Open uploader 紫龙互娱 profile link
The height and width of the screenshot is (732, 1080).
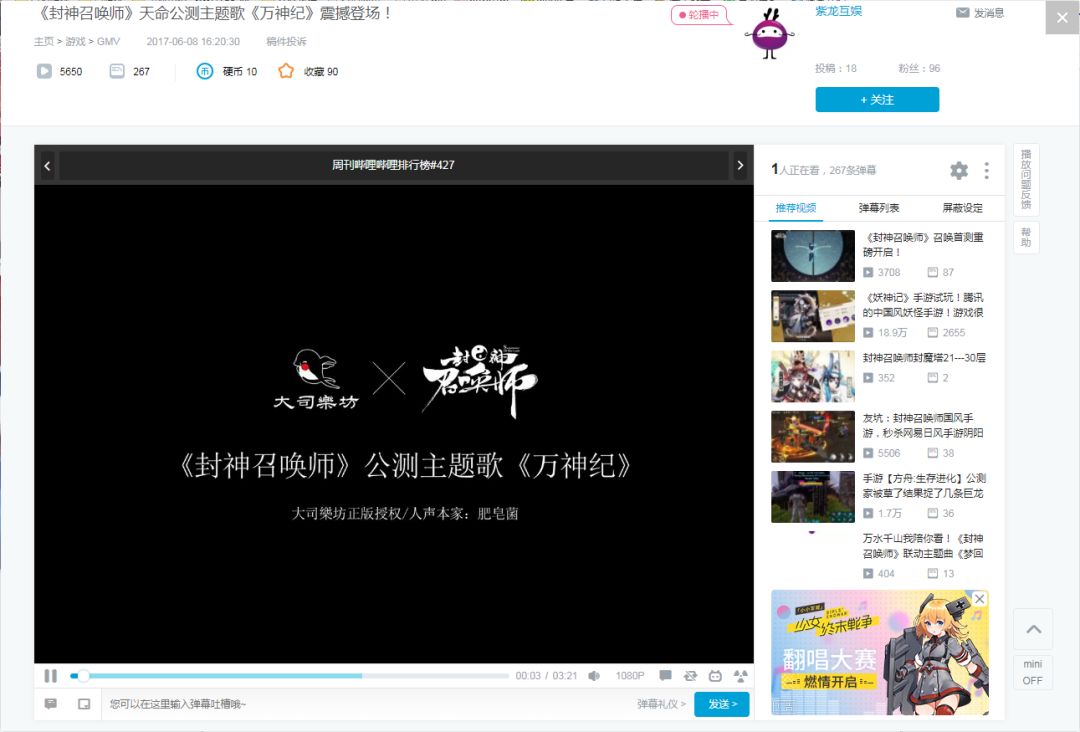(x=838, y=11)
